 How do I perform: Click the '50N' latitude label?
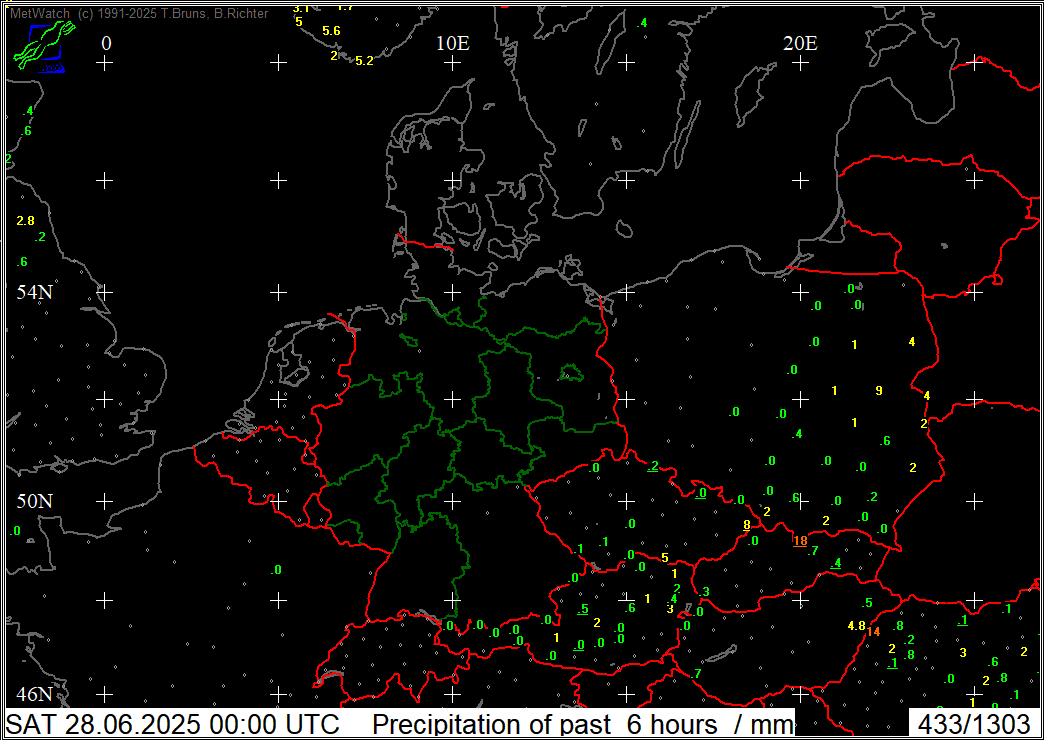click(x=35, y=501)
